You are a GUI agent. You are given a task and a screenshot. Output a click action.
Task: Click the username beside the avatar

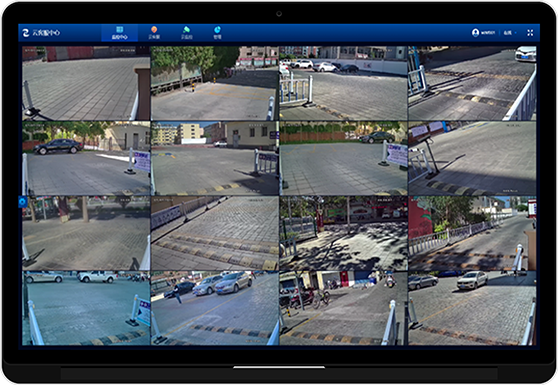tap(488, 33)
